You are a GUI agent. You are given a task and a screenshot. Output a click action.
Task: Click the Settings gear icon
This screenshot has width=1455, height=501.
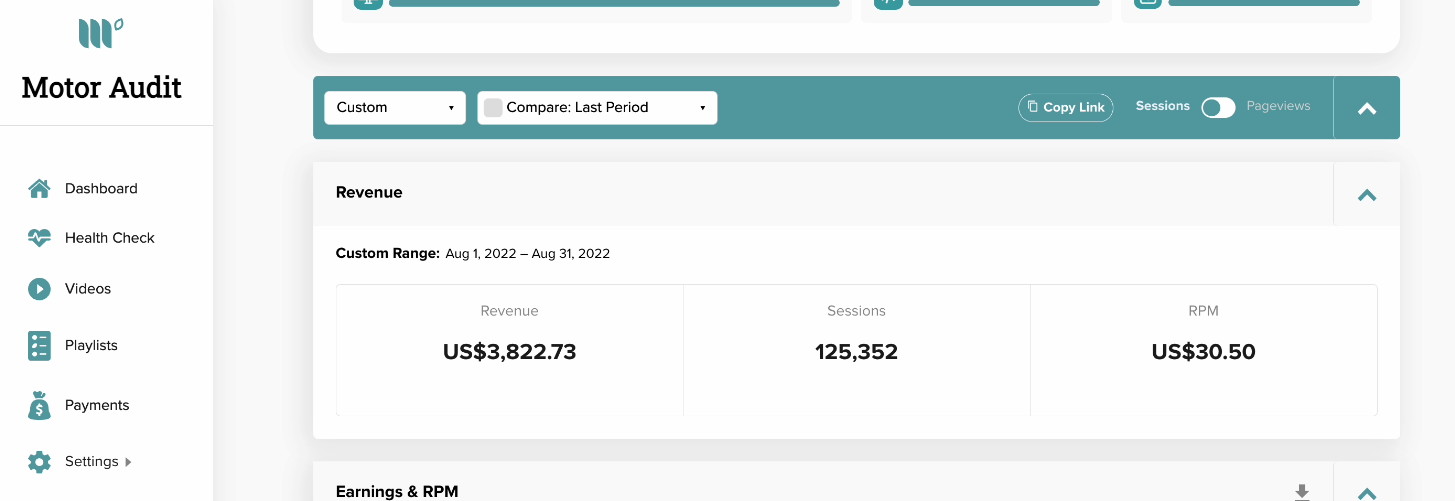pos(39,462)
